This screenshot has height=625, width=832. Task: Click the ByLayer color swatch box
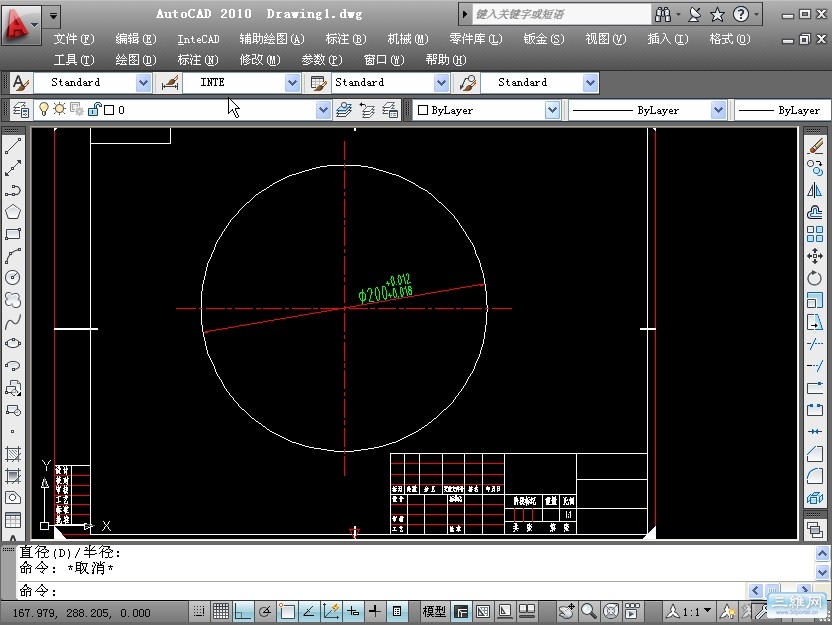pos(423,110)
